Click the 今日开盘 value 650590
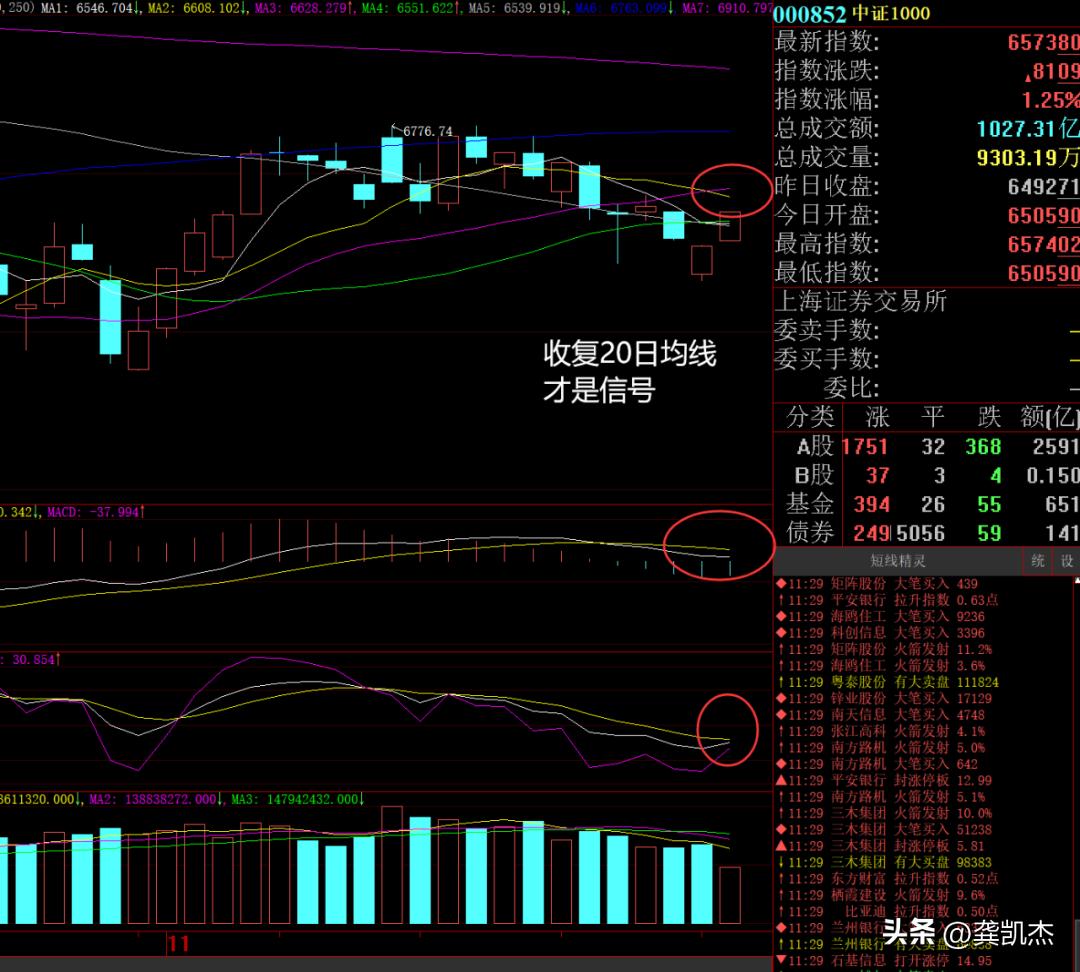Viewport: 1080px width, 972px height. point(1043,215)
